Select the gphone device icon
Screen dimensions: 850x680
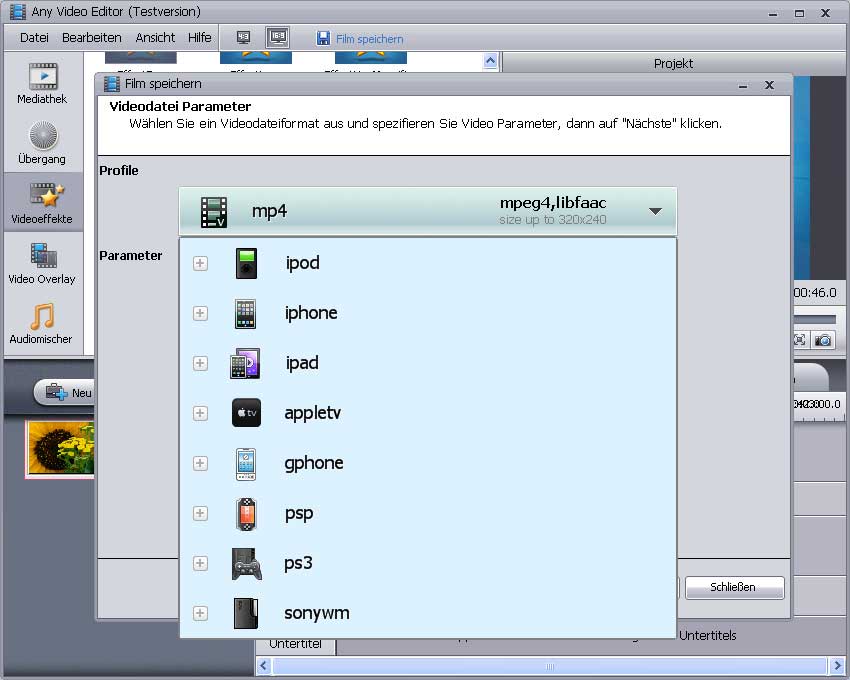coord(246,464)
